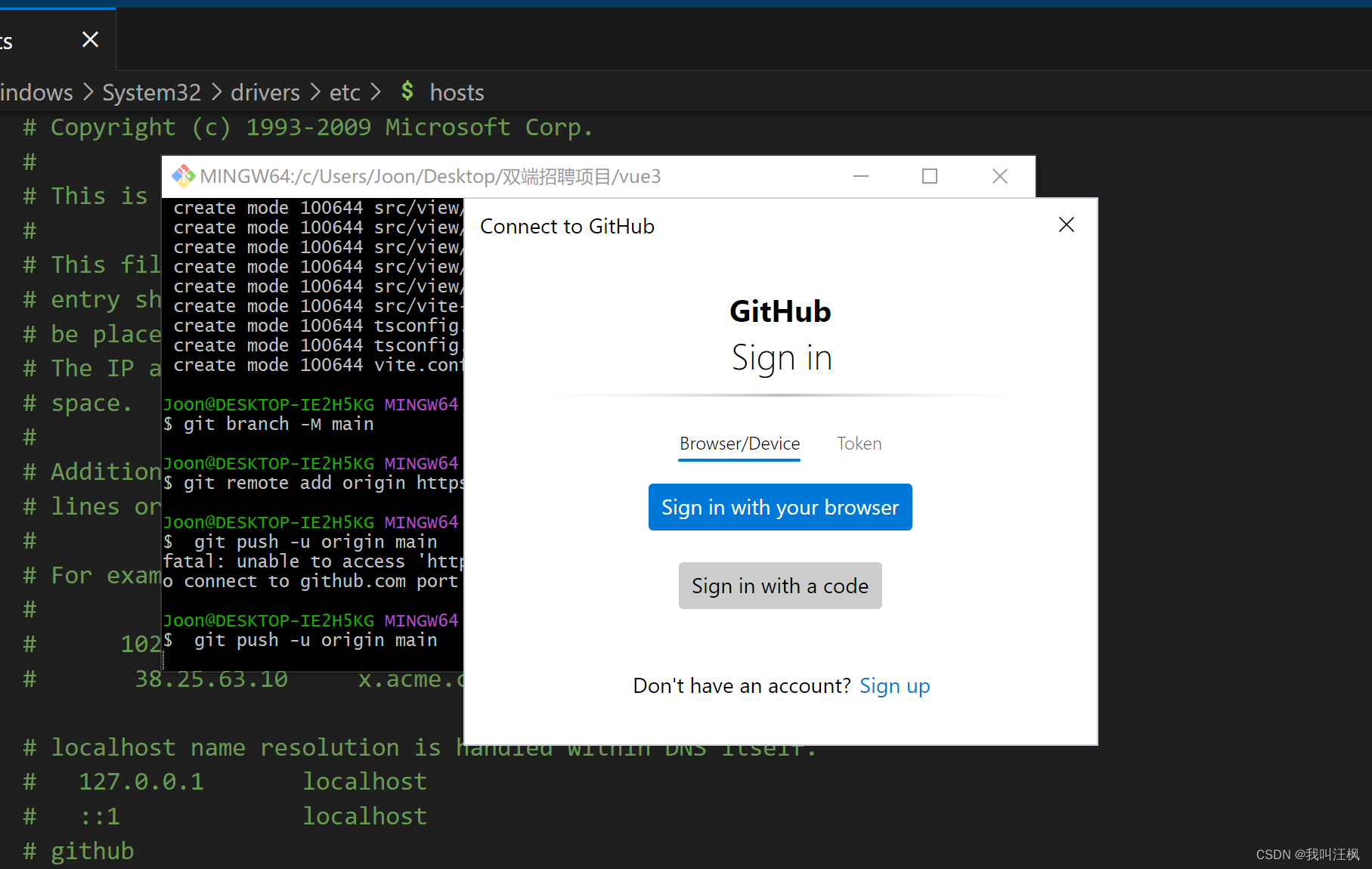Click the 'git branch -M main' terminal line
Viewport: 1372px width, 869px height.
pos(269,424)
